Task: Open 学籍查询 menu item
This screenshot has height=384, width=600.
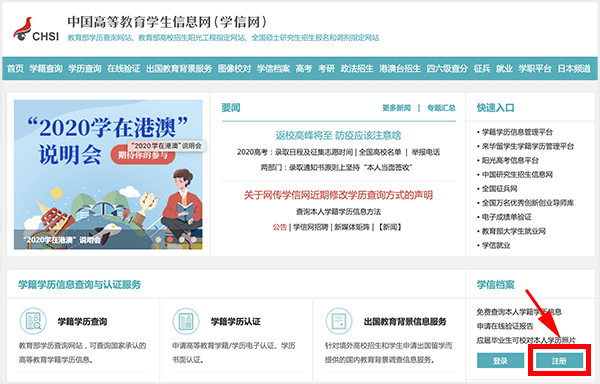Action: point(46,68)
